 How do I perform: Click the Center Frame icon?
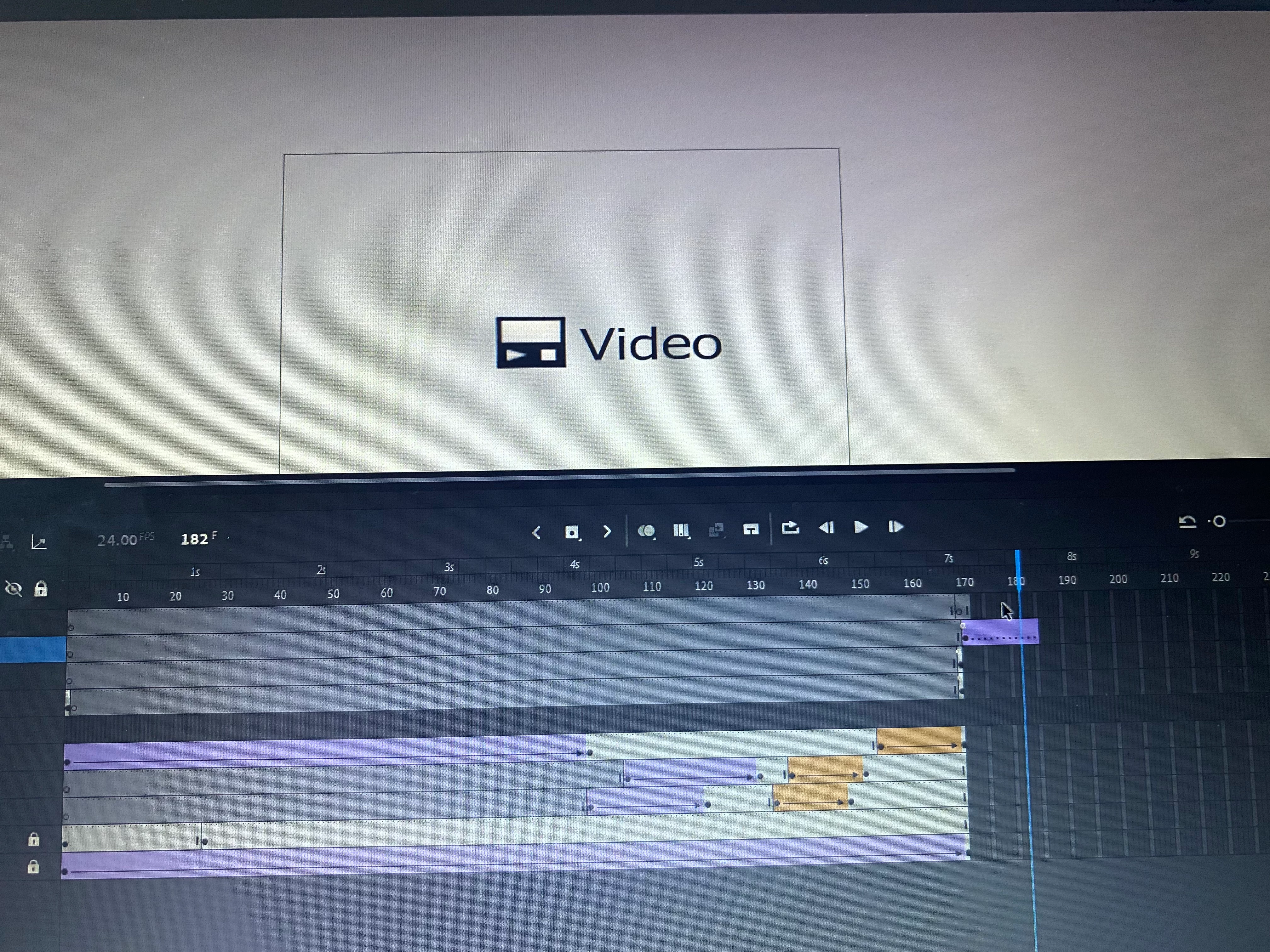tap(750, 529)
